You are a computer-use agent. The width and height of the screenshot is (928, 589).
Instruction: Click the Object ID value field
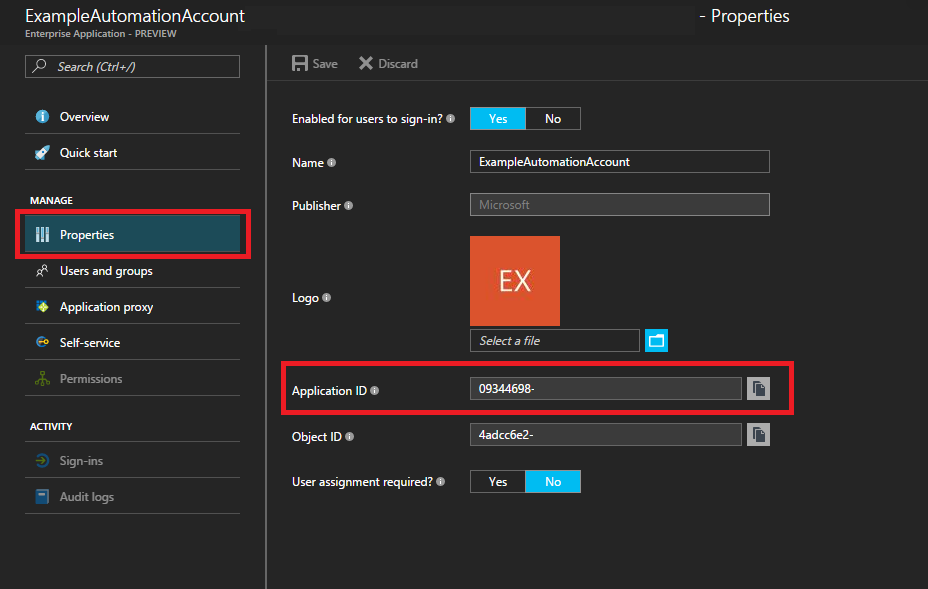pyautogui.click(x=605, y=434)
